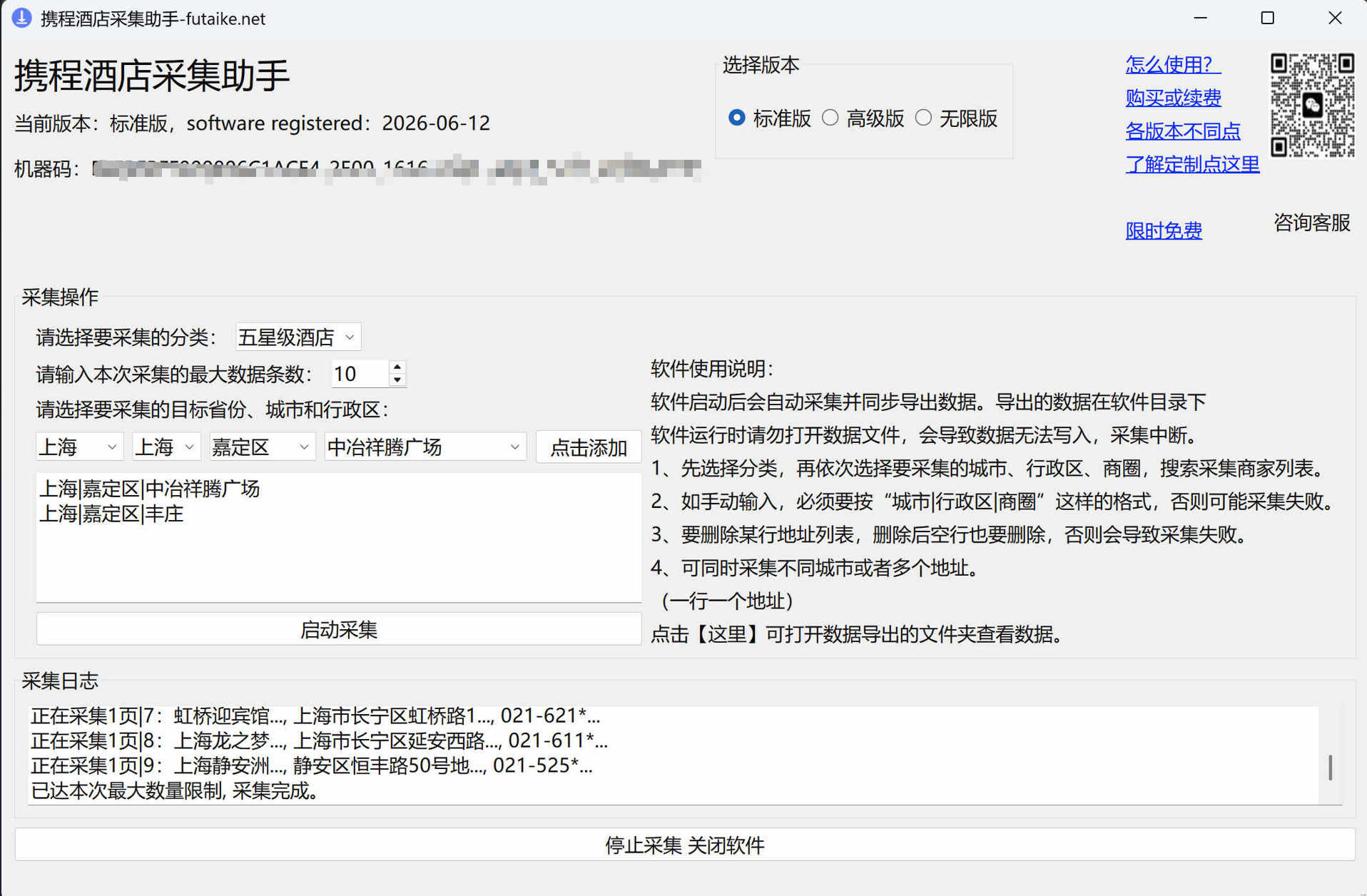The height and width of the screenshot is (896, 1367).
Task: Decrease max data count with down arrow
Action: point(397,380)
